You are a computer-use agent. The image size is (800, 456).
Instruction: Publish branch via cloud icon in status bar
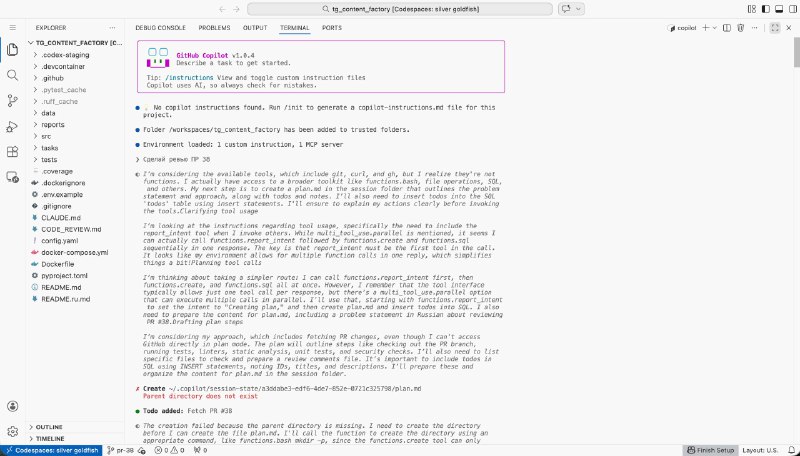142,450
